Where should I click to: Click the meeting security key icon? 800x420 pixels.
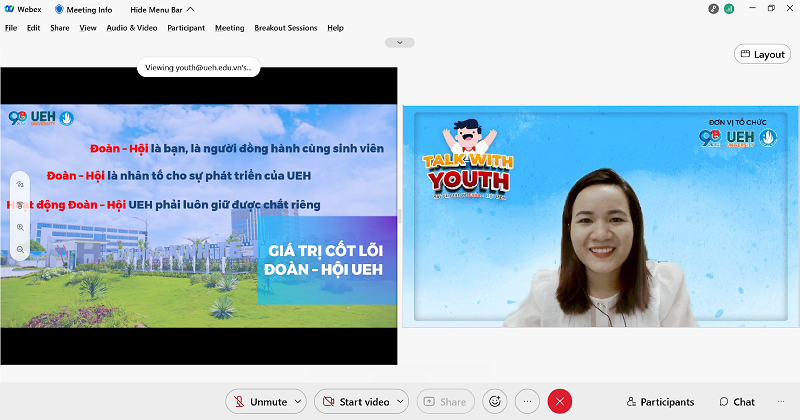point(713,9)
